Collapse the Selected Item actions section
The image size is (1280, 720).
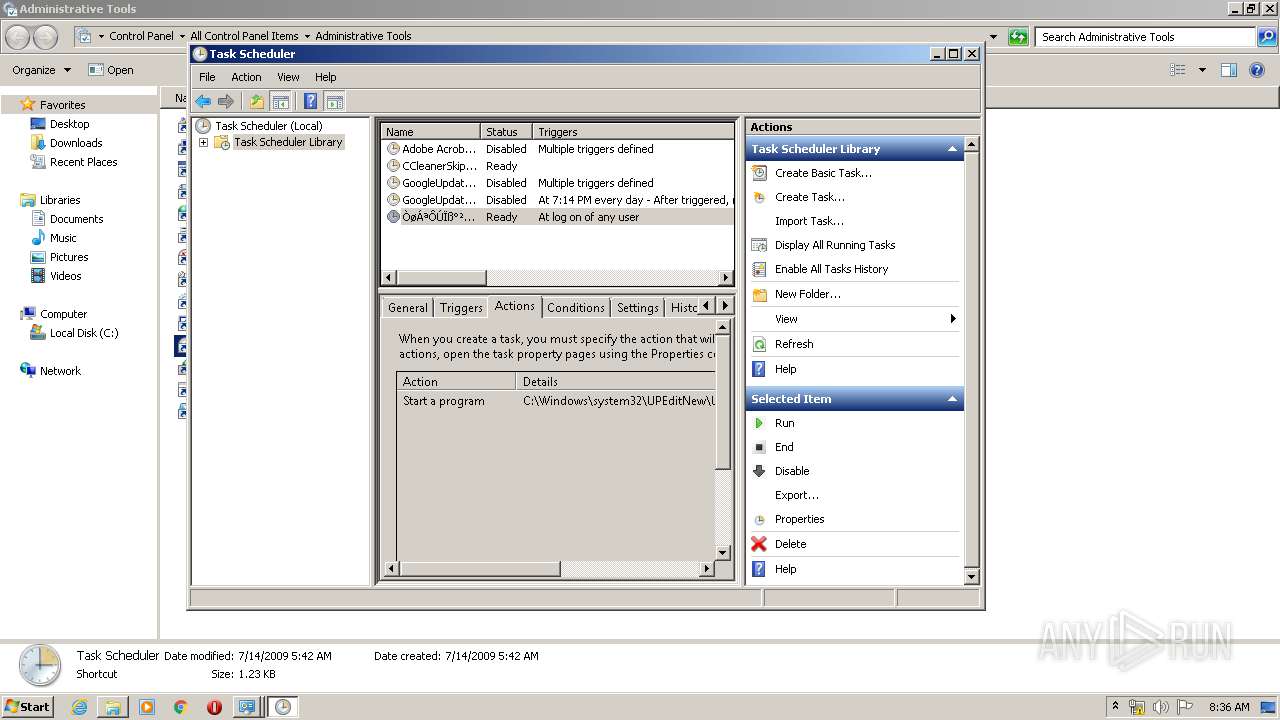pos(952,399)
